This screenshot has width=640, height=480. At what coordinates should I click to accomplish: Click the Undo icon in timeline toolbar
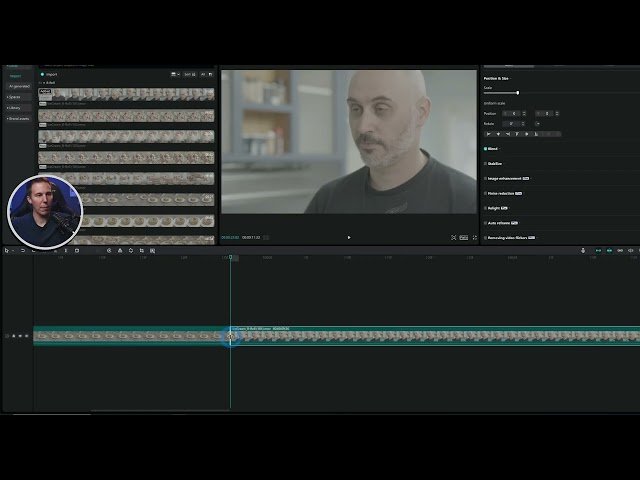(x=23, y=251)
